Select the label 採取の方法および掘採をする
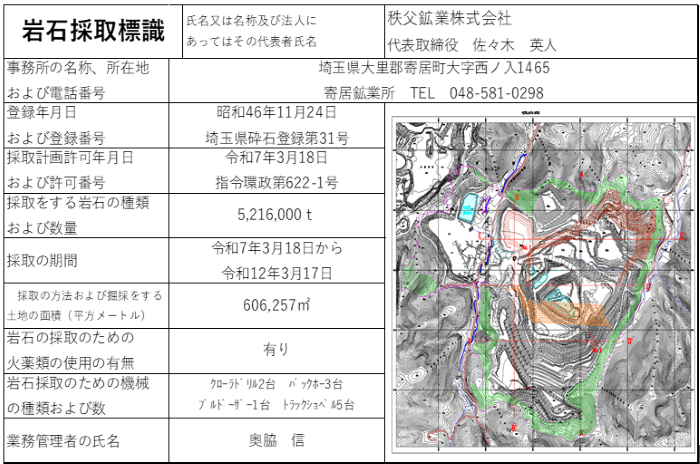This screenshot has width=700, height=464. (89, 296)
